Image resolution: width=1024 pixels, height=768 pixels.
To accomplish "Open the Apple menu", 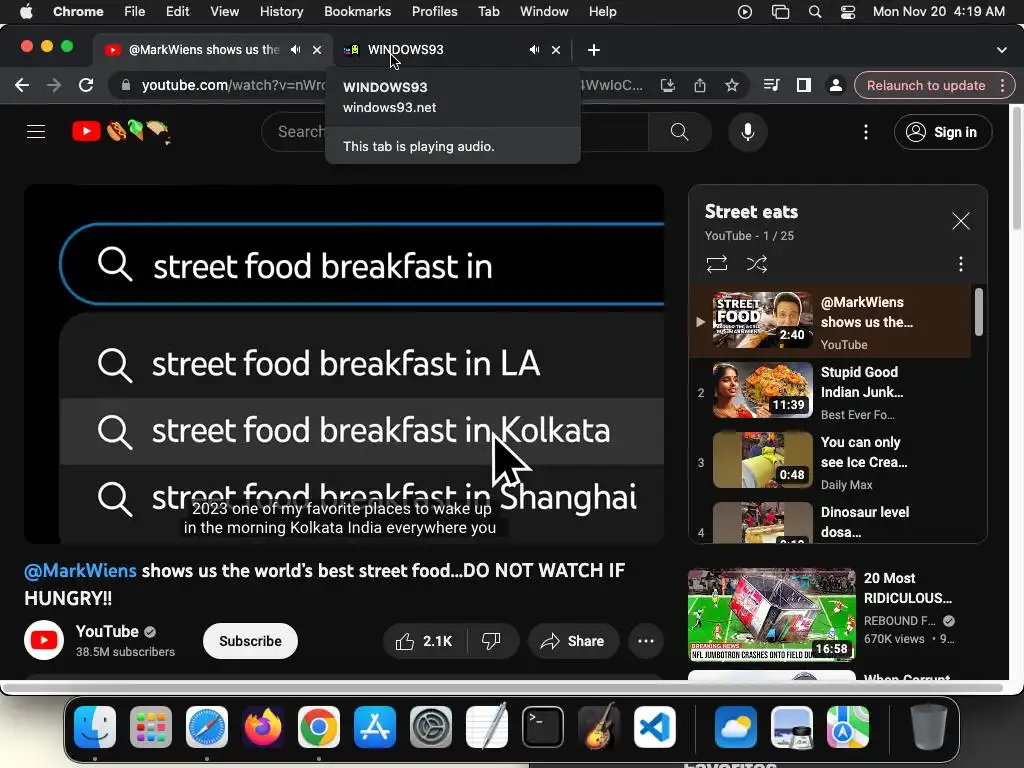I will pos(26,12).
